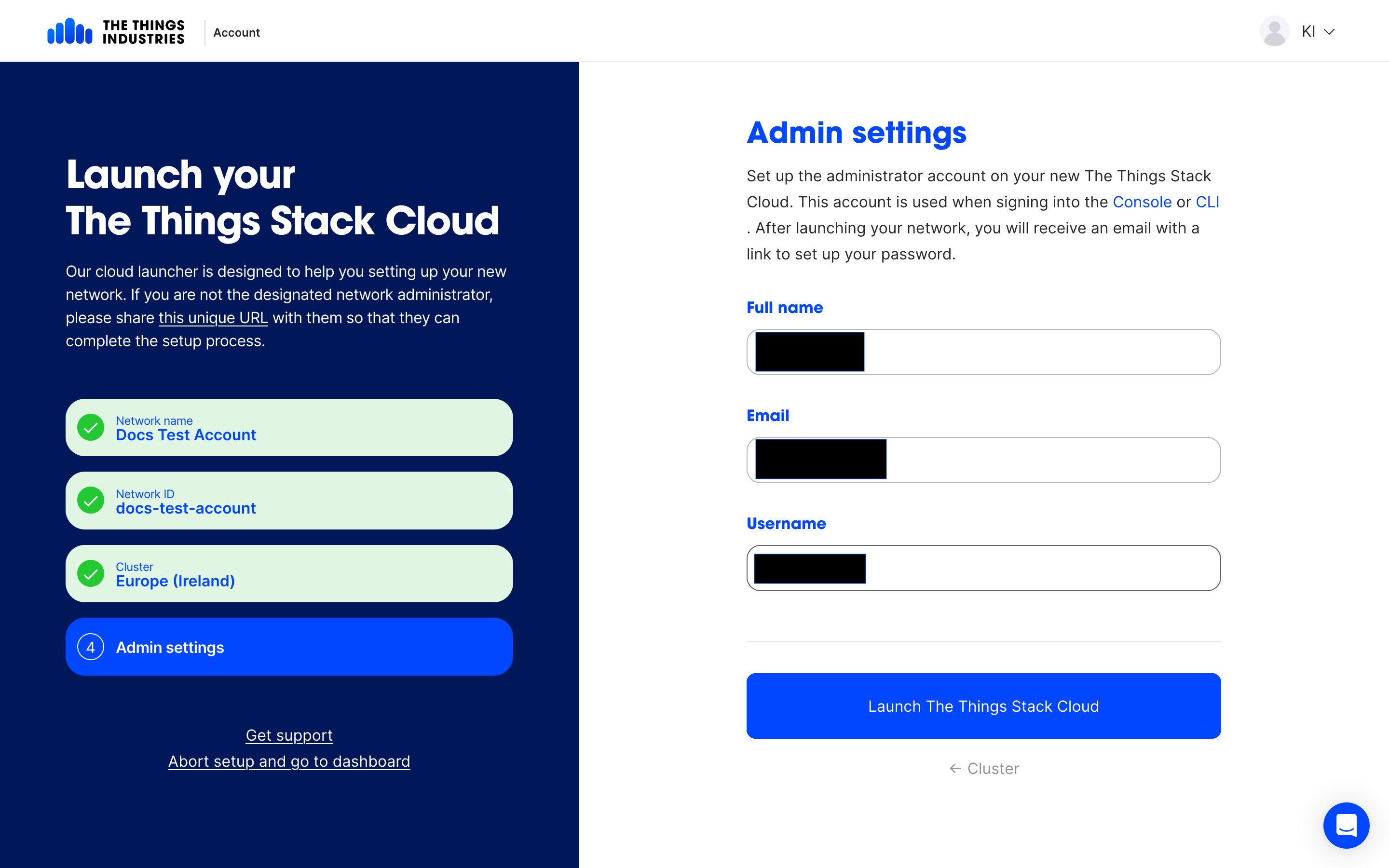Image resolution: width=1389 pixels, height=868 pixels.
Task: Go to the Network ID step
Action: click(289, 501)
